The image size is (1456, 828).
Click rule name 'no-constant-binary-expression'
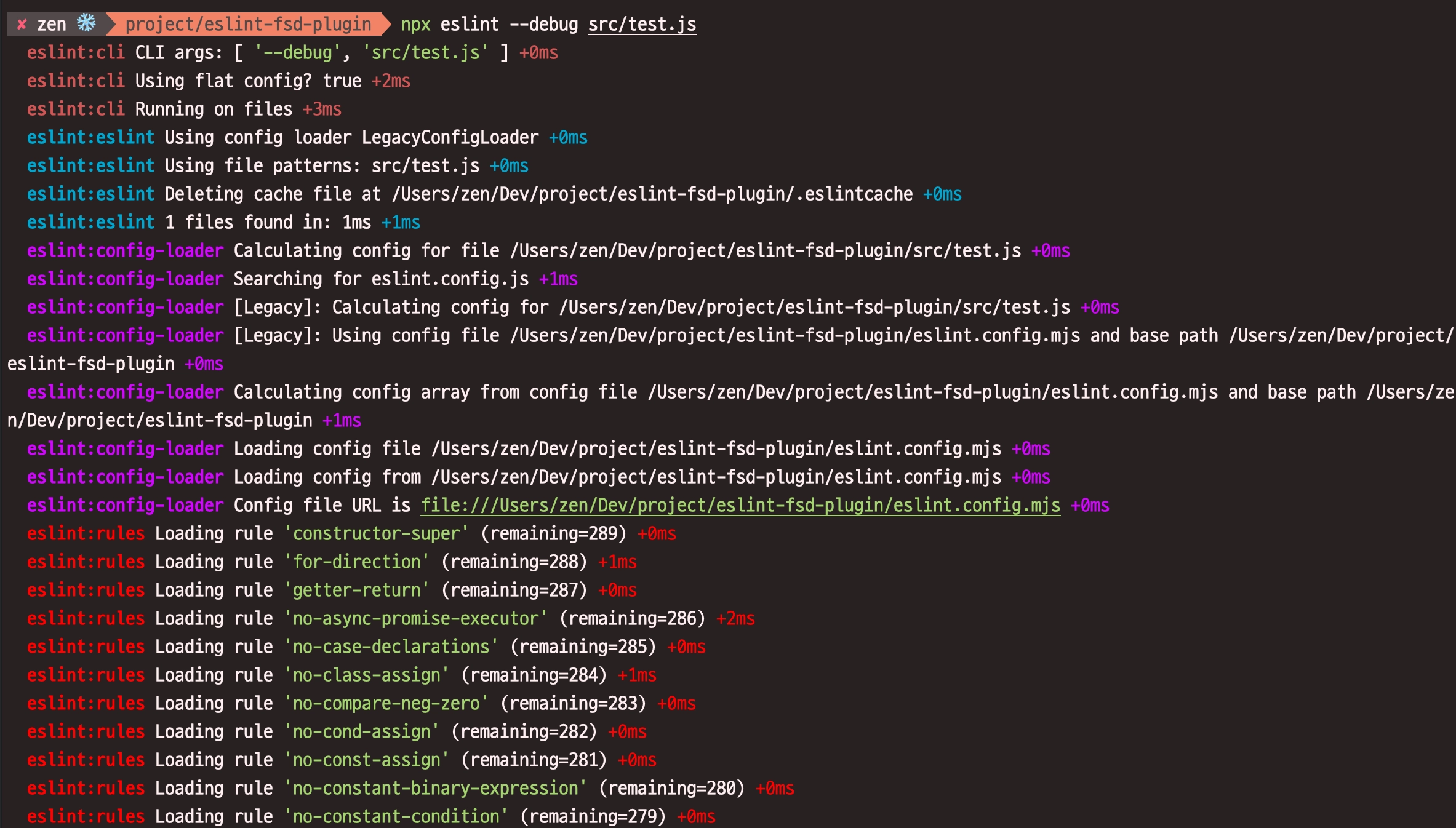(435, 789)
